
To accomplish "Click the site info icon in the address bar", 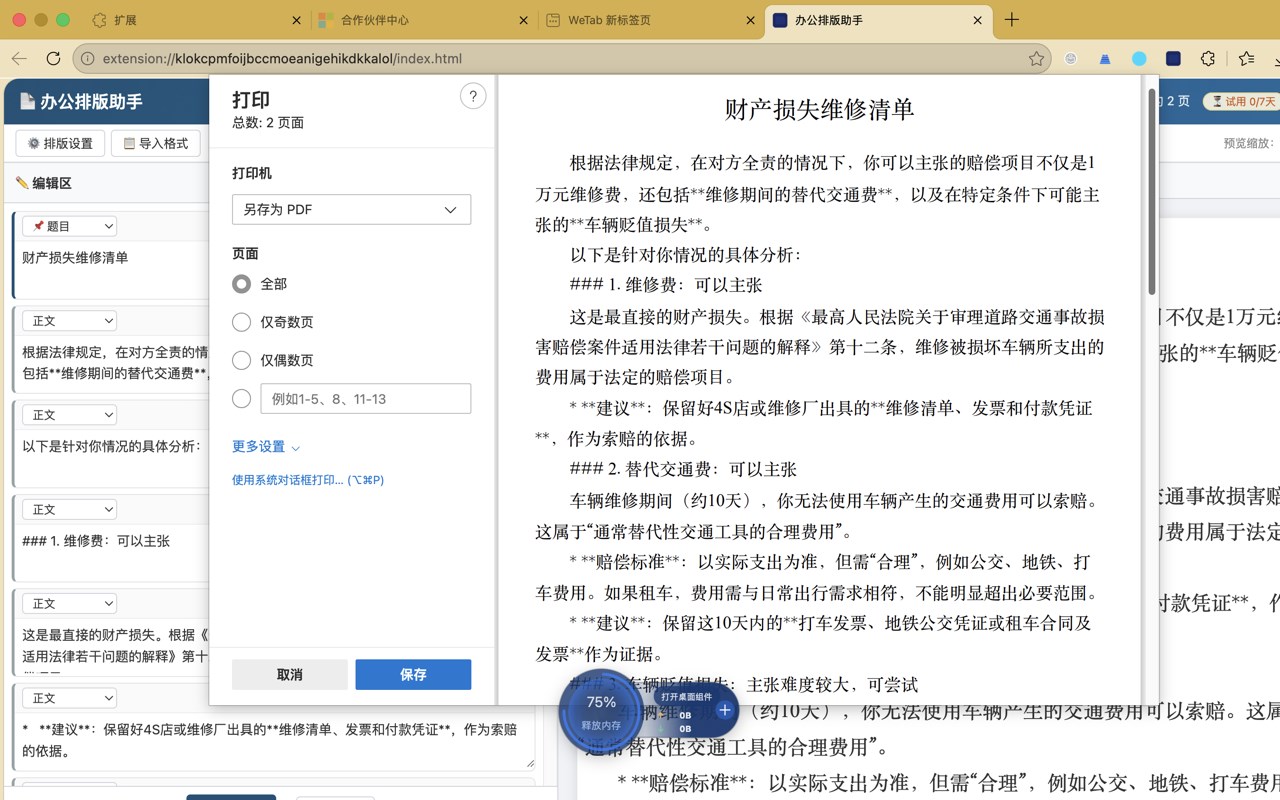I will (x=87, y=59).
